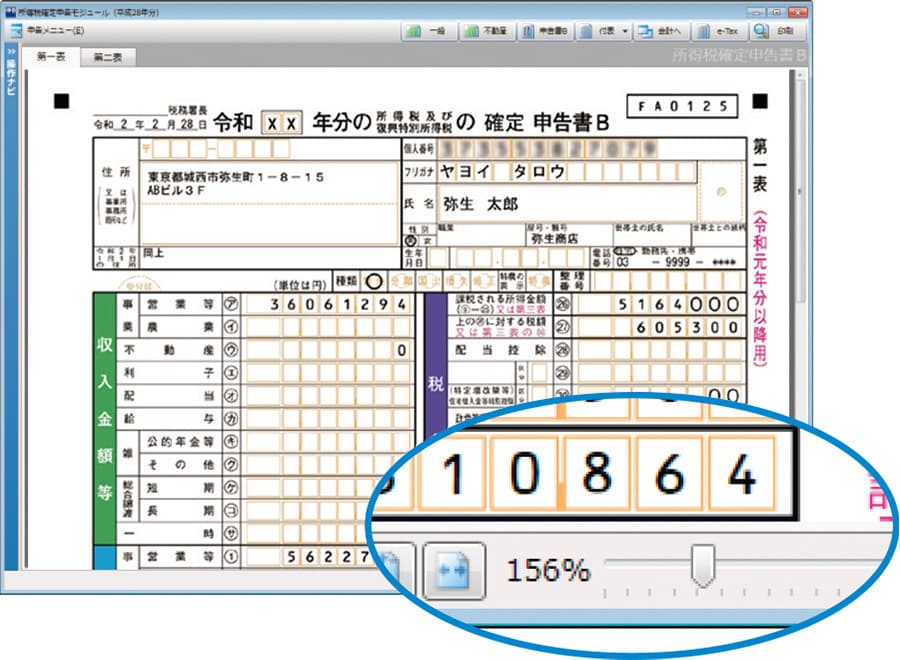Click the 利子 ㋓ income field
The width and height of the screenshot is (900, 660).
pyautogui.click(x=329, y=373)
